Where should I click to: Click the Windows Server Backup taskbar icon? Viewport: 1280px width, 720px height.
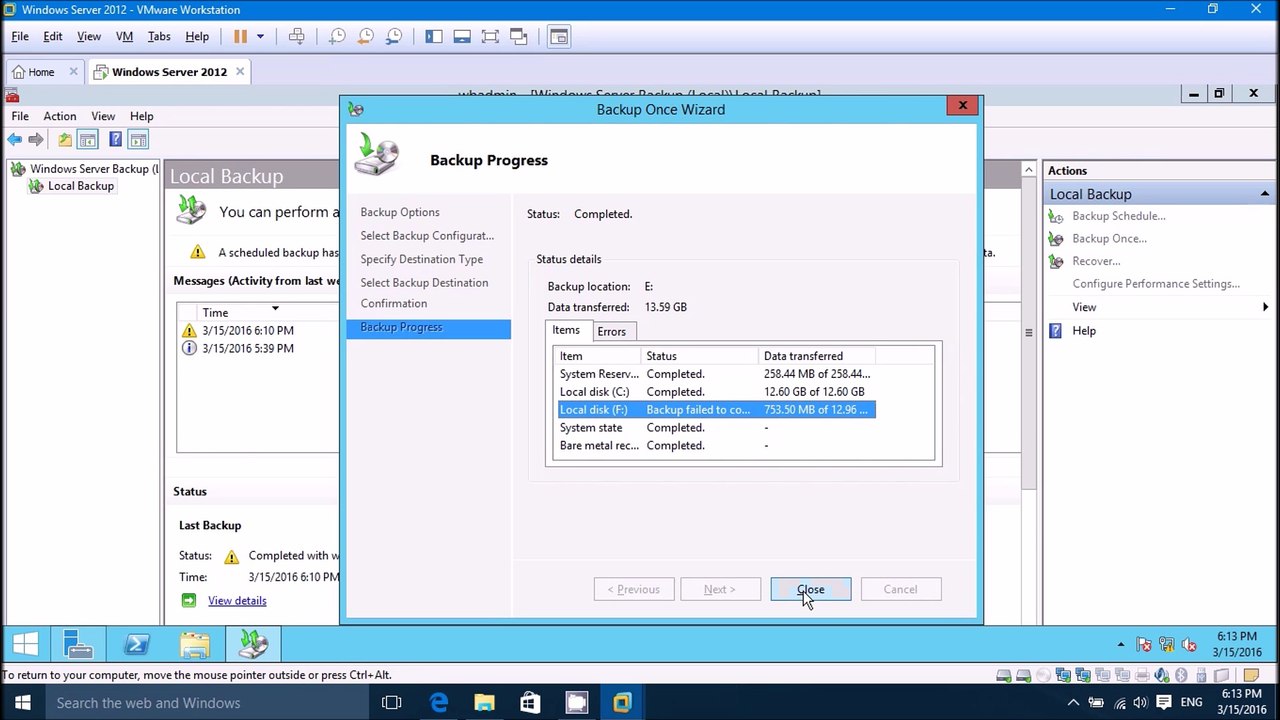click(253, 645)
